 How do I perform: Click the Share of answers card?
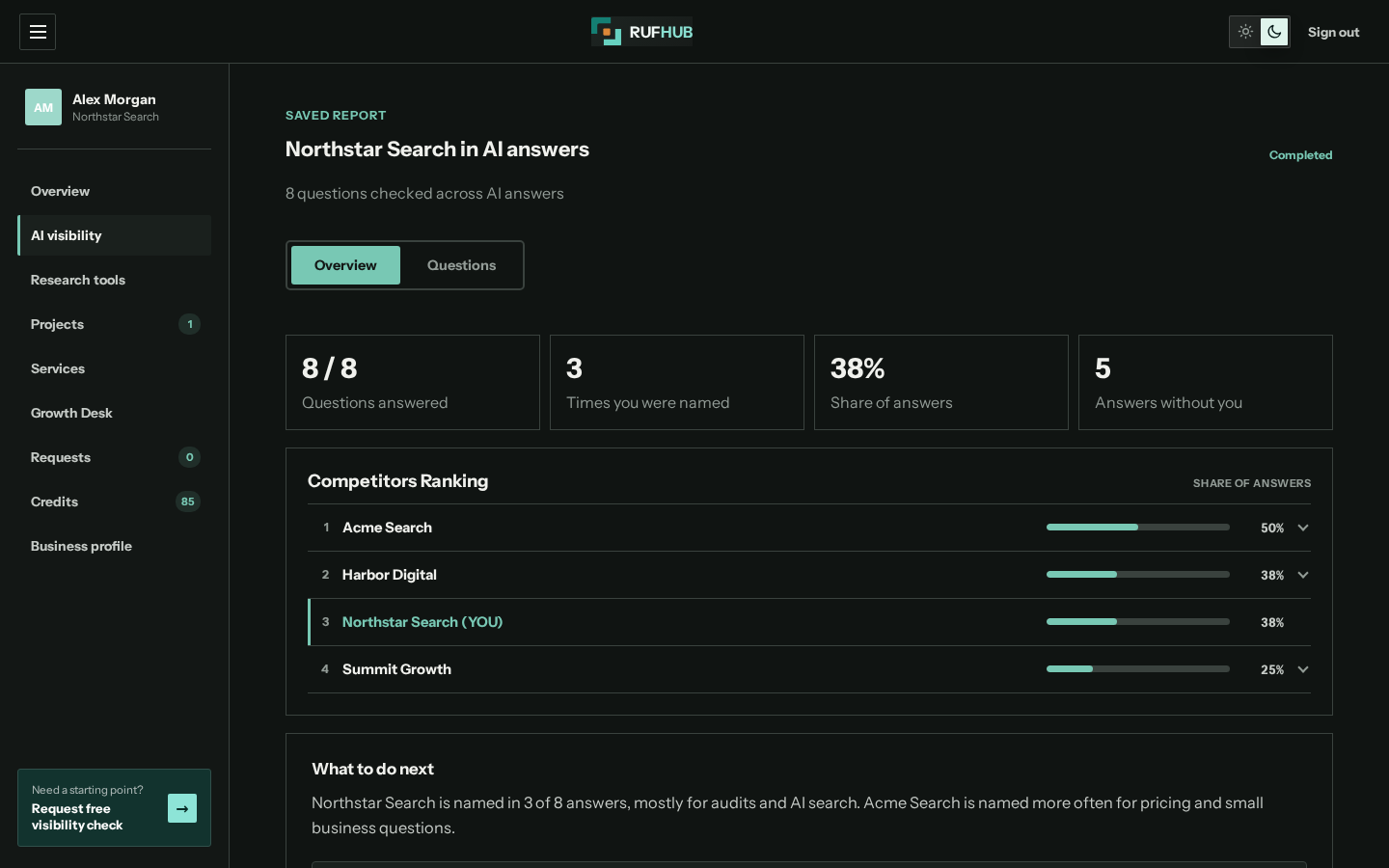tap(941, 382)
